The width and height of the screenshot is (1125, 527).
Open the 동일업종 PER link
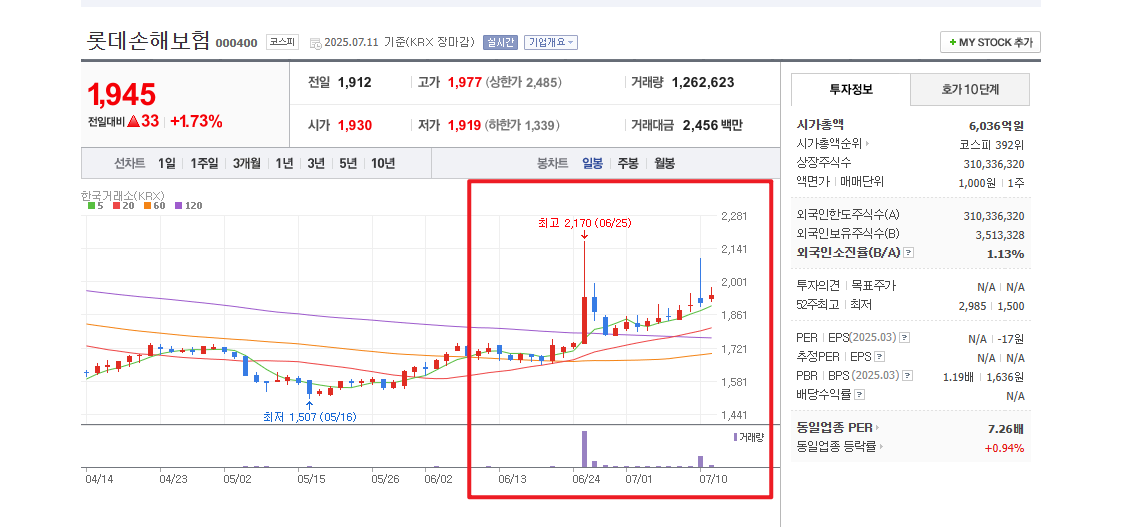point(834,428)
